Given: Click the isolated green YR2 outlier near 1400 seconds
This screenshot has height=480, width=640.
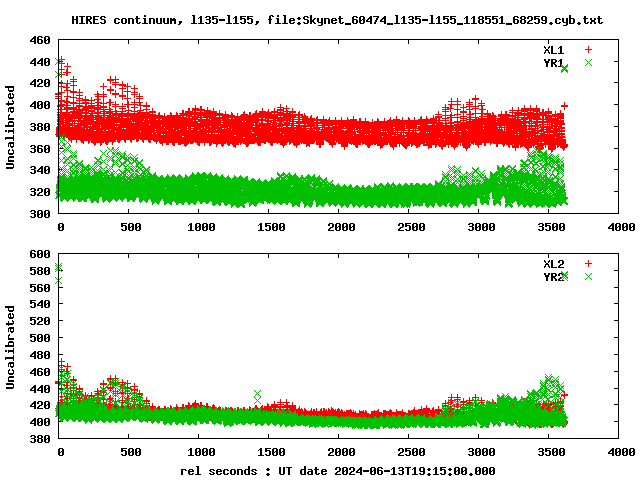Looking at the screenshot, I should click(258, 397).
